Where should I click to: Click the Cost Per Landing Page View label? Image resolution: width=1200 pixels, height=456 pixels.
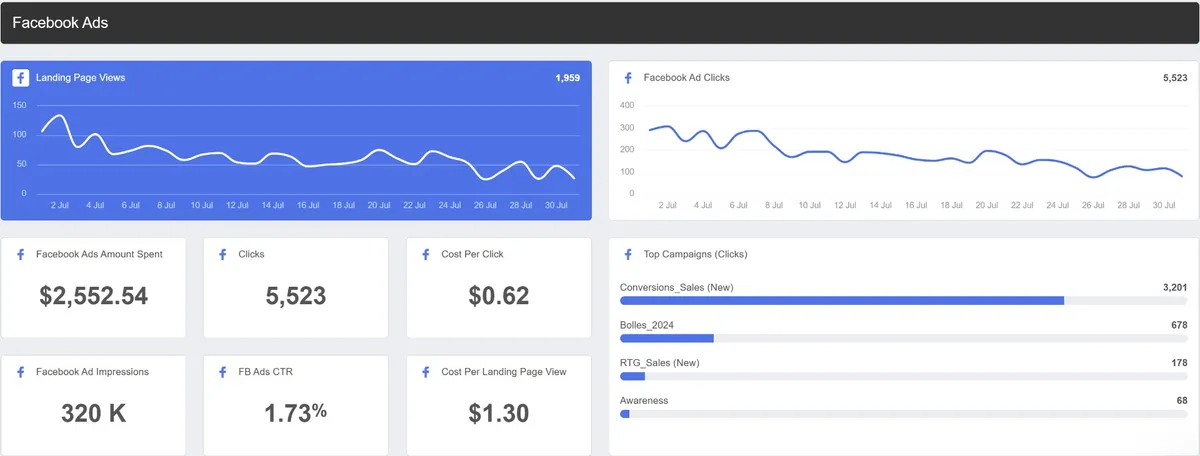(504, 371)
